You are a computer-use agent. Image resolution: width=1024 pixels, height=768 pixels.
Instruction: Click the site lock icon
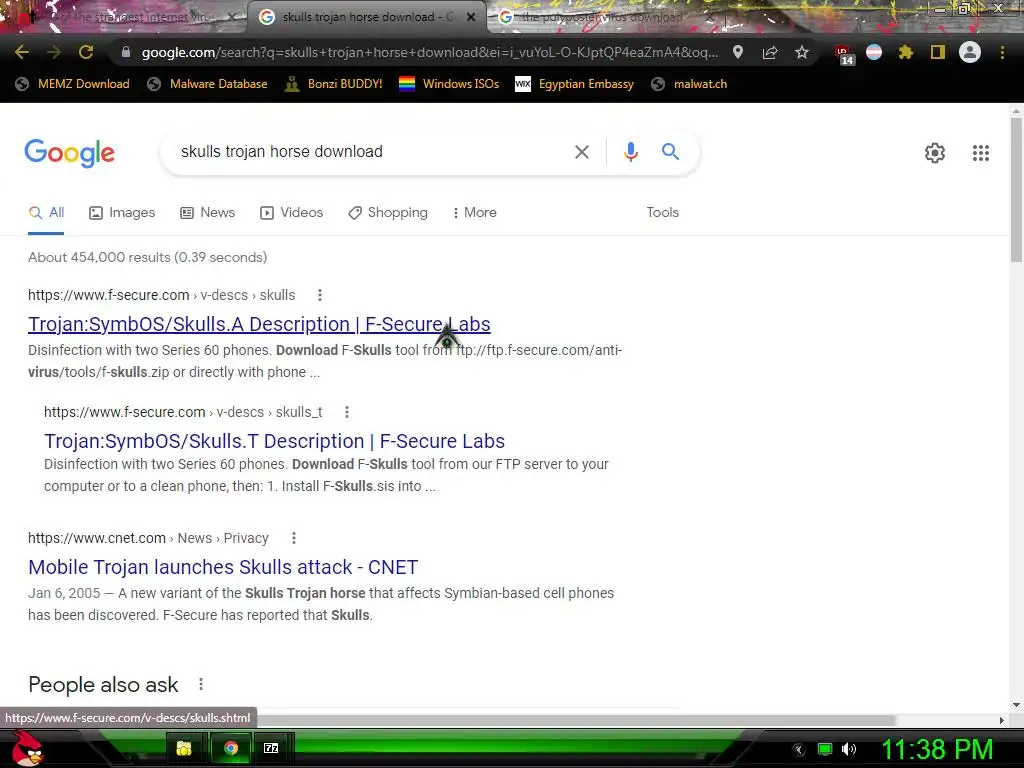point(125,52)
